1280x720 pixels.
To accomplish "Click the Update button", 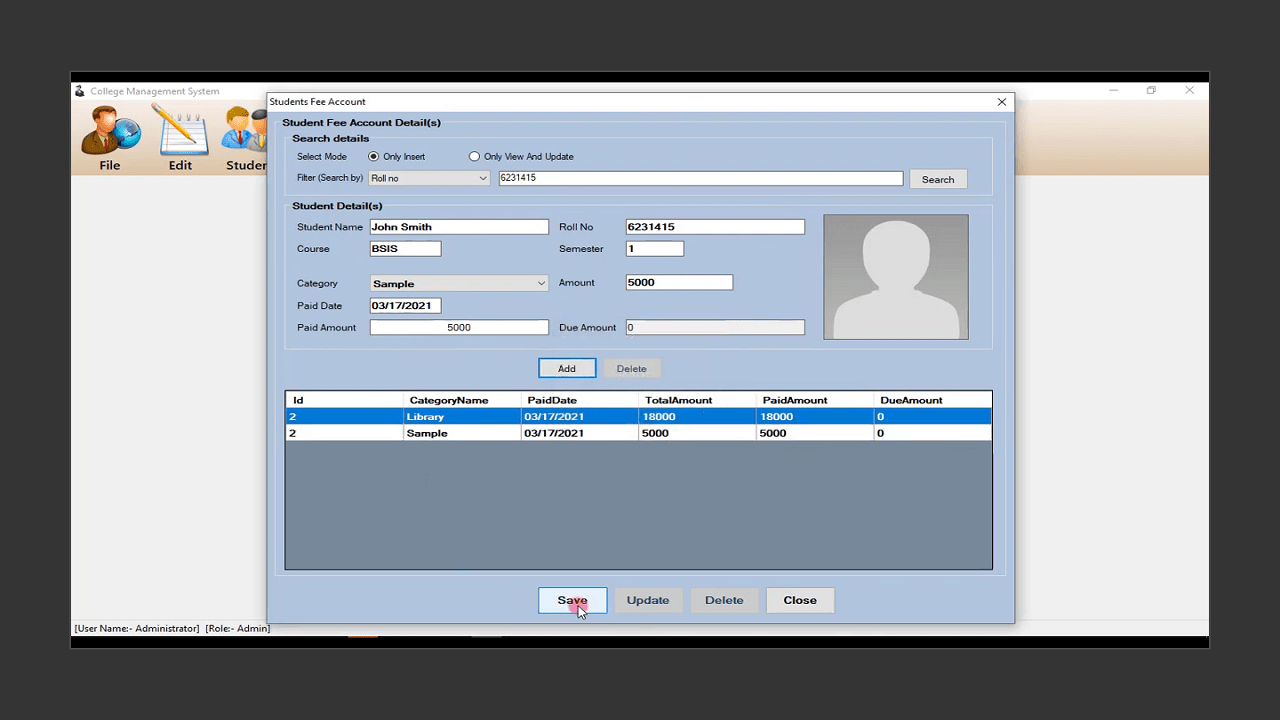I will click(x=647, y=600).
